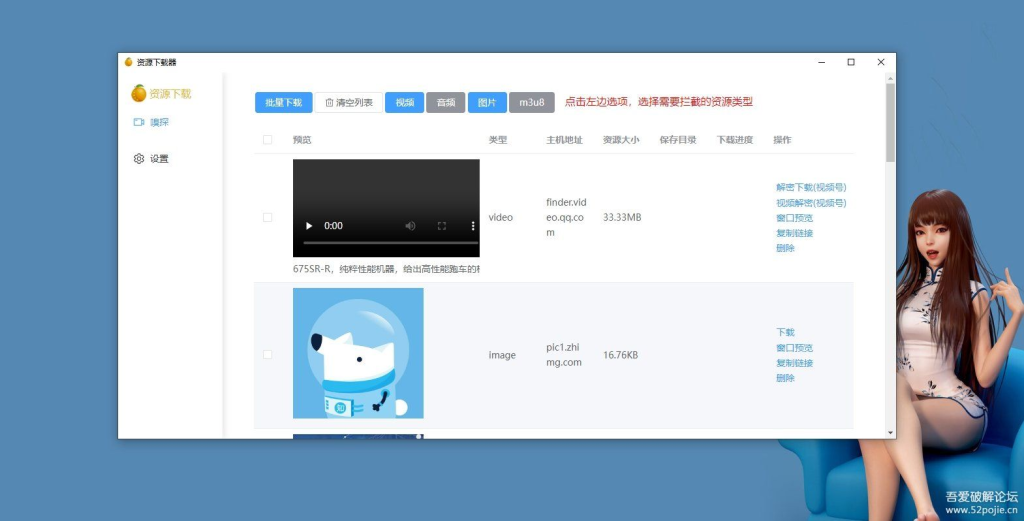
Task: Click the gear icon beside 设置
Action: [138, 159]
